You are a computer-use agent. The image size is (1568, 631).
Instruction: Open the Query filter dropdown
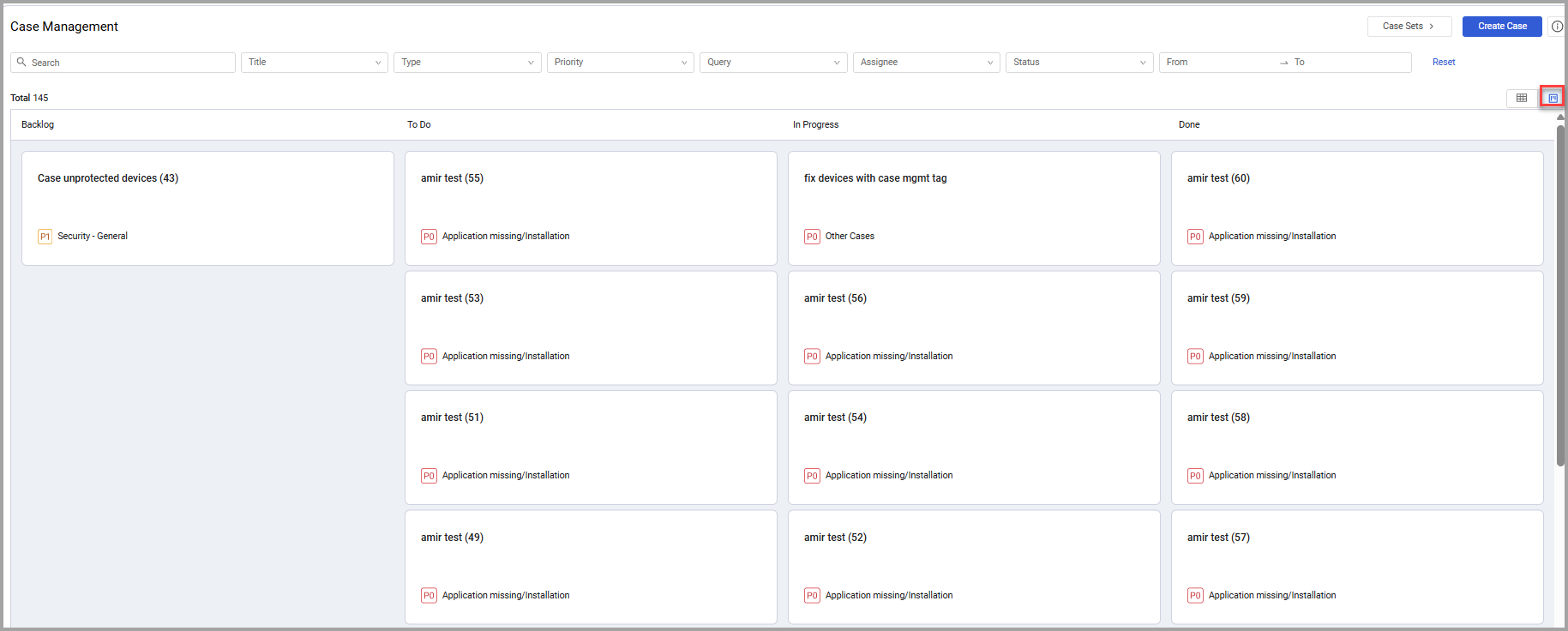773,63
